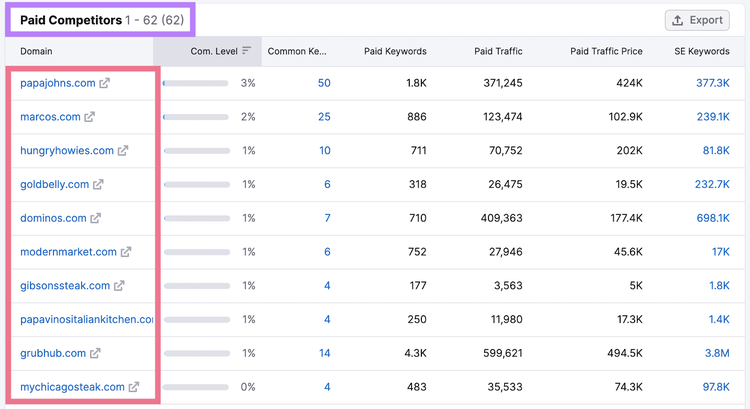Select the 4.3K paid keywords value
The image size is (750, 409).
(x=415, y=353)
